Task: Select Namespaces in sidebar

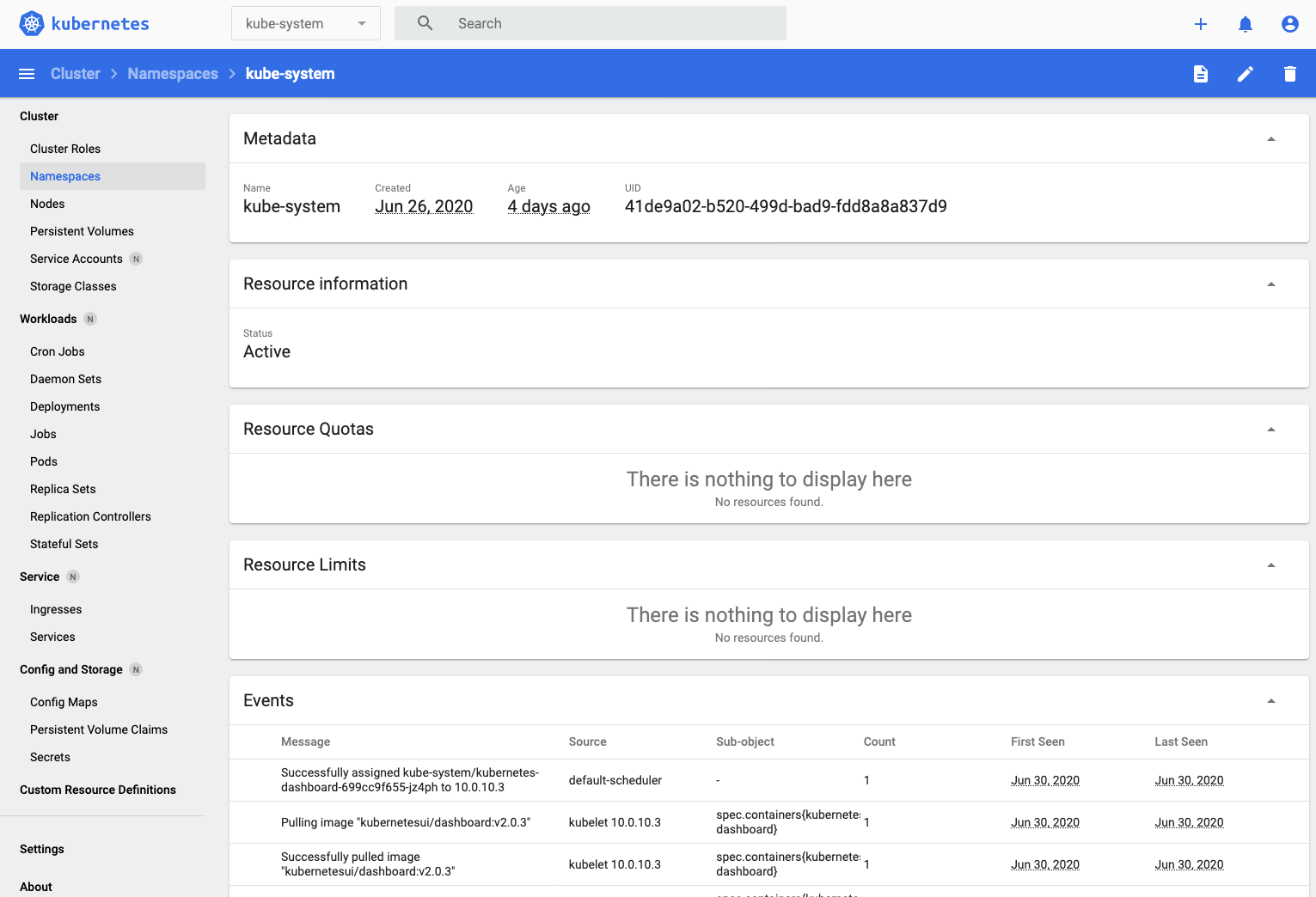Action: point(113,176)
